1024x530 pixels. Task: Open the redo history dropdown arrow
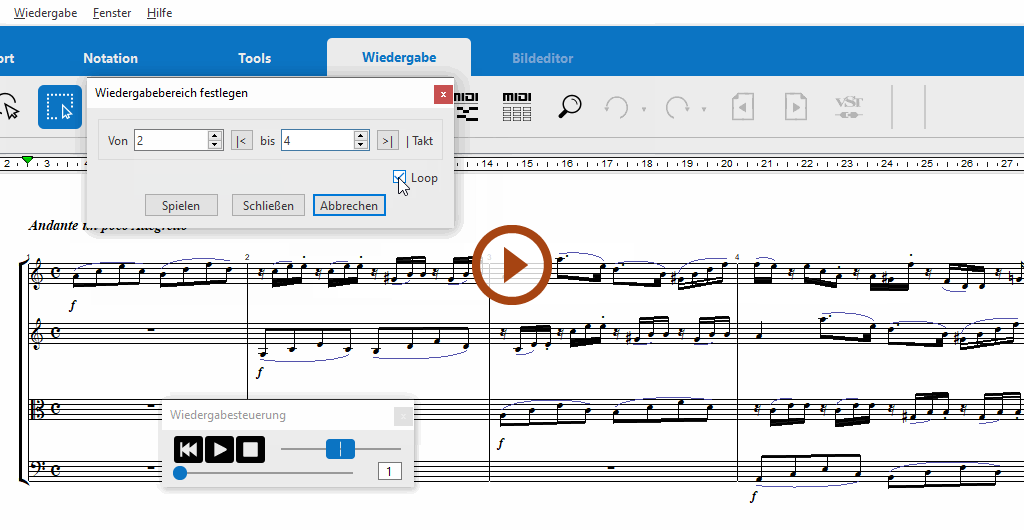click(704, 109)
